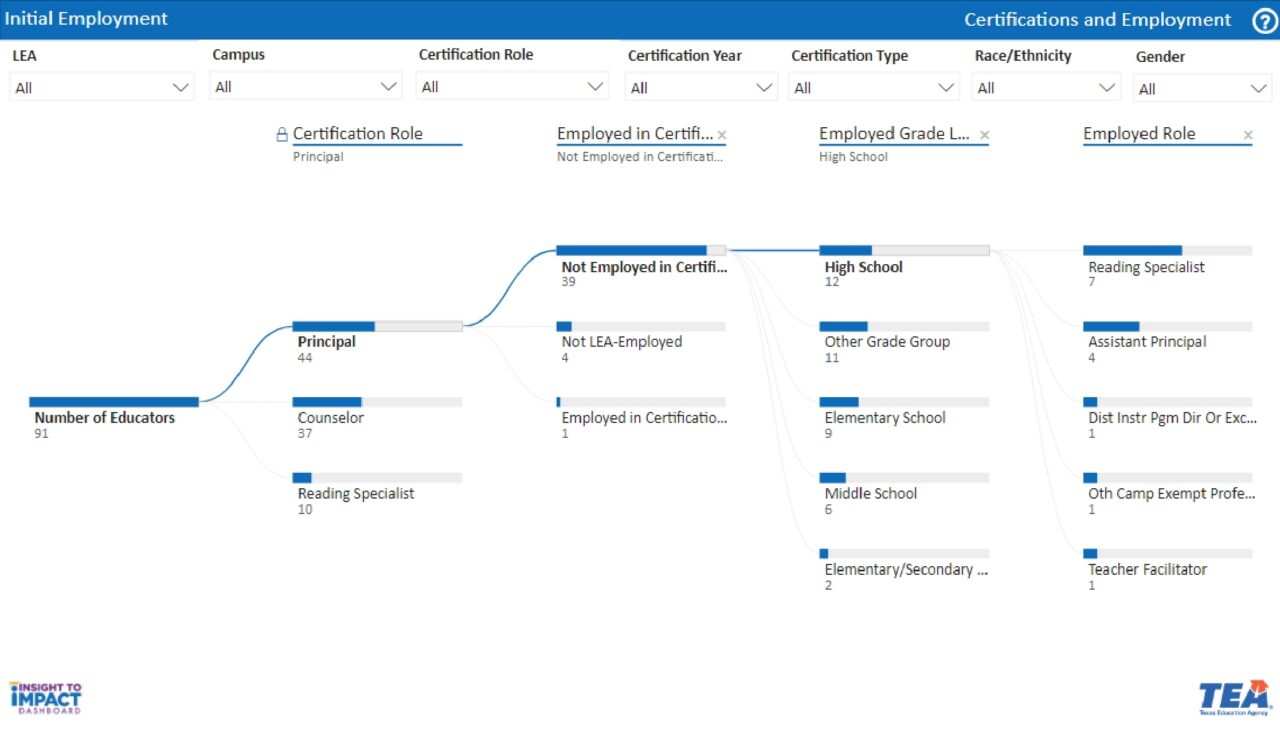Open the Help question mark icon
Screen dimensions: 1280x741
pos(1264,20)
